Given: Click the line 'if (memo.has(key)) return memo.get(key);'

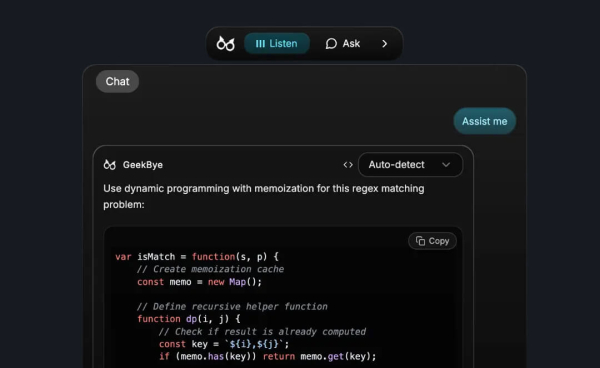Looking at the screenshot, I should pos(267,357).
